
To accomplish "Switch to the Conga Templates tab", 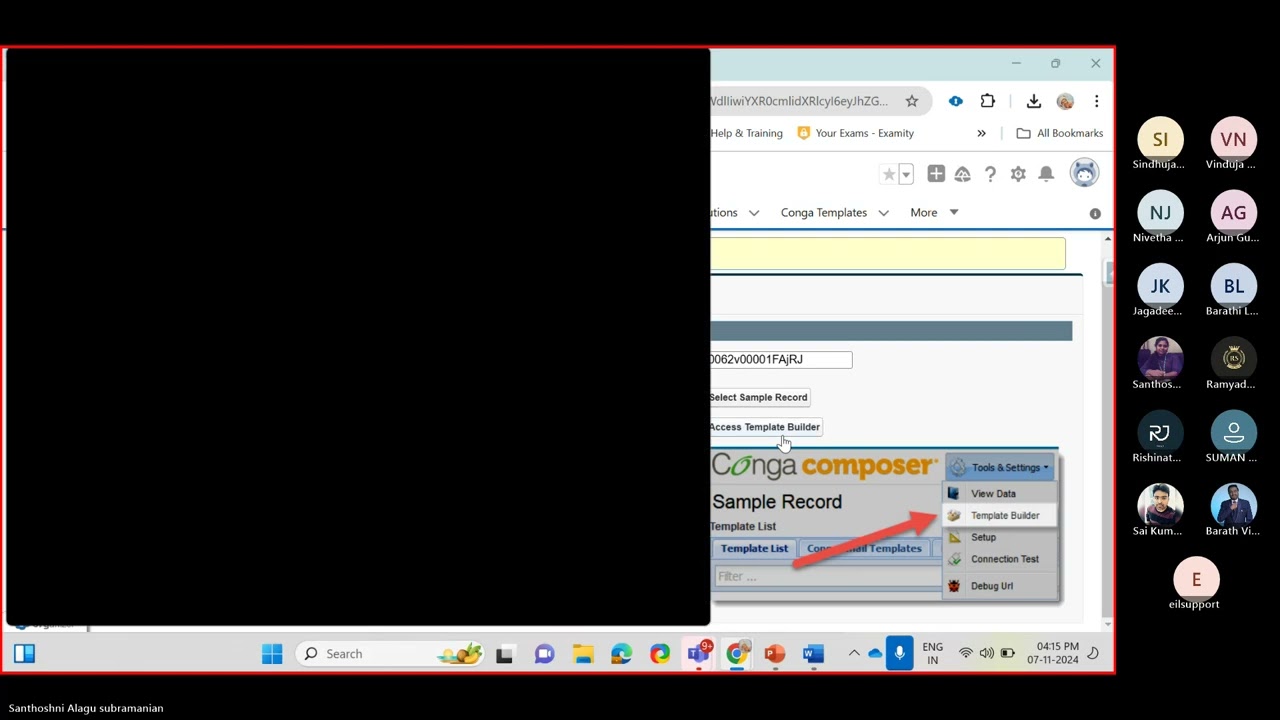I will click(x=824, y=212).
